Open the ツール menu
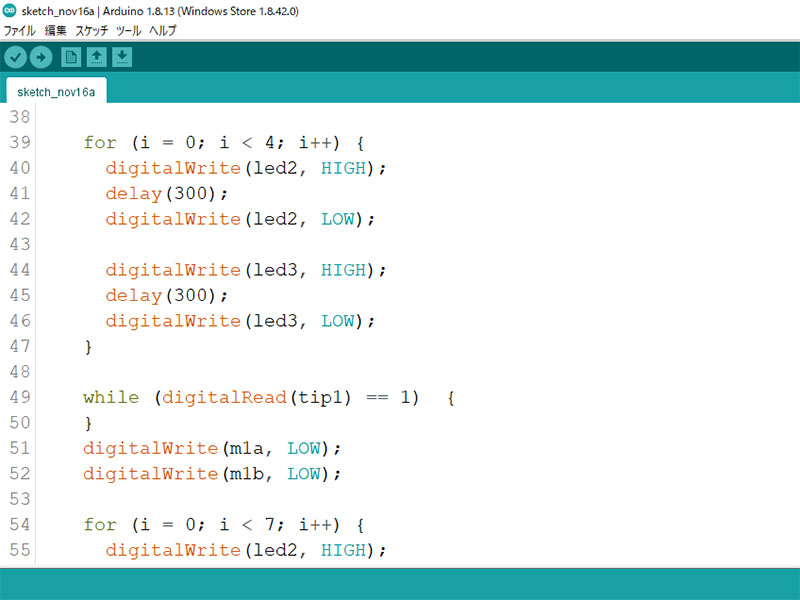 click(x=128, y=31)
